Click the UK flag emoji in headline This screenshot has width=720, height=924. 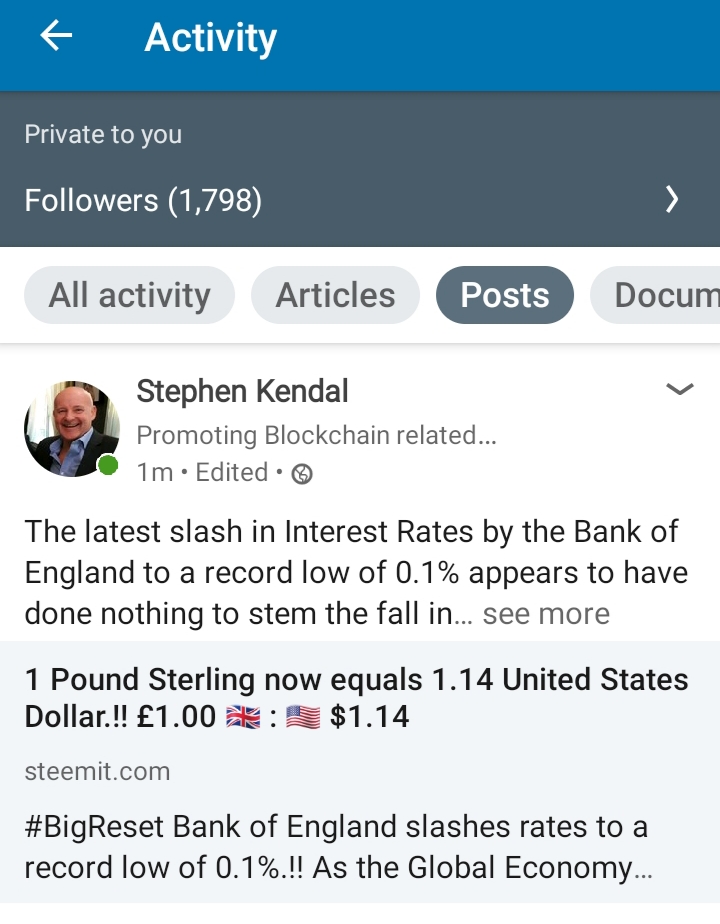pyautogui.click(x=243, y=717)
